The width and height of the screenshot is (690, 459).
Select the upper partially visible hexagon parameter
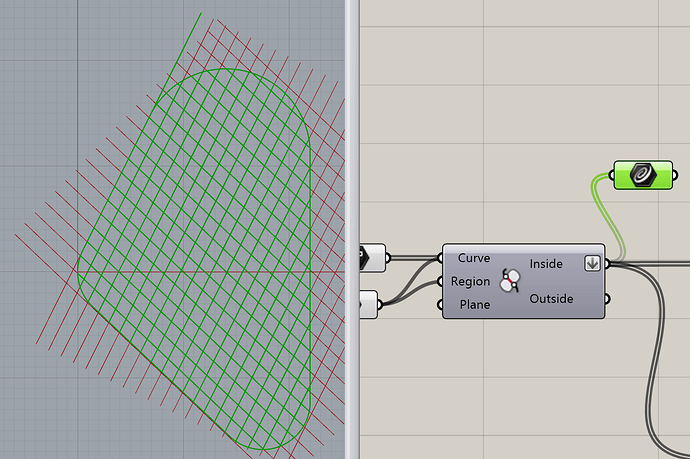coord(372,258)
